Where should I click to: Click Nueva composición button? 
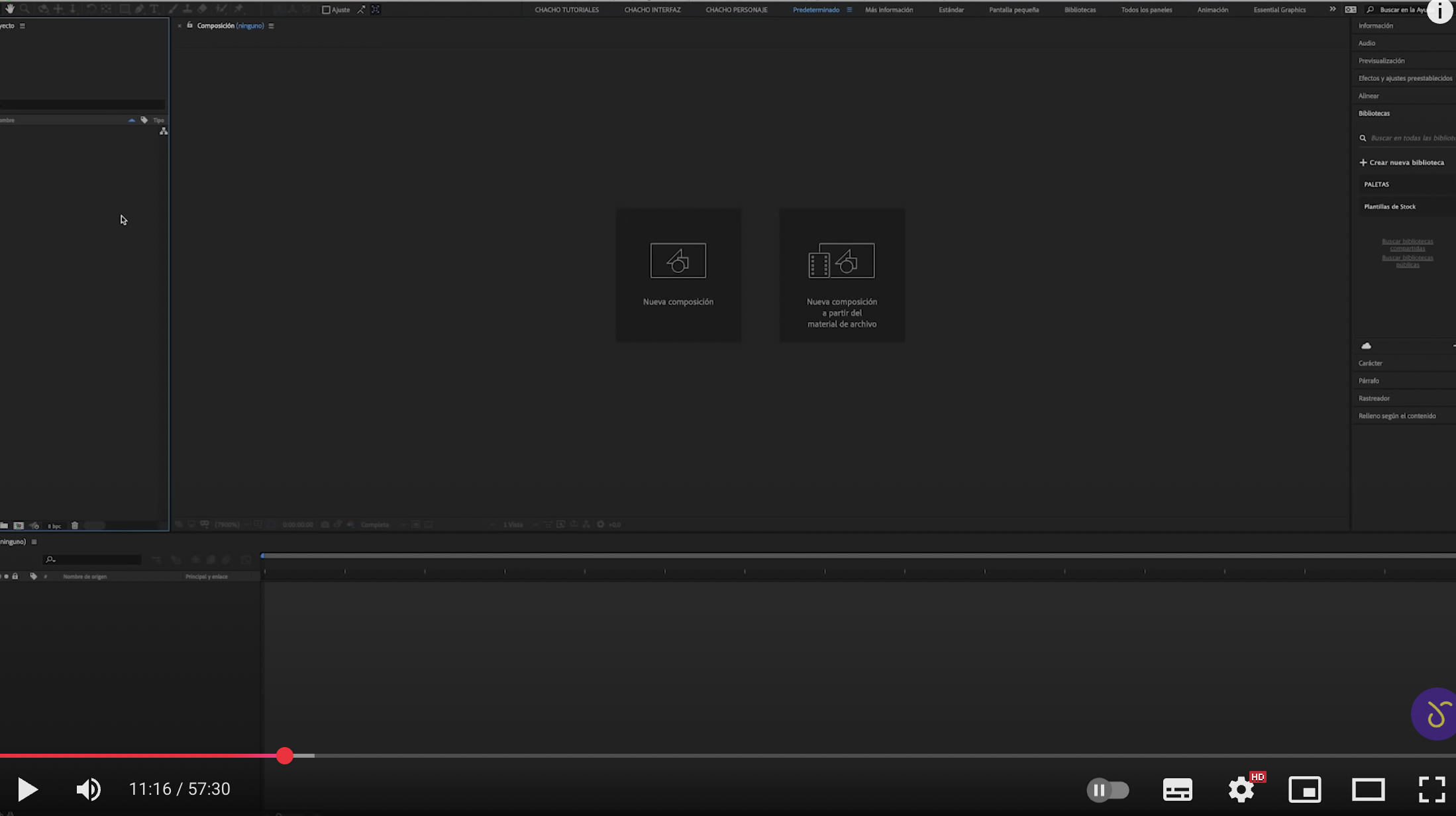point(678,275)
